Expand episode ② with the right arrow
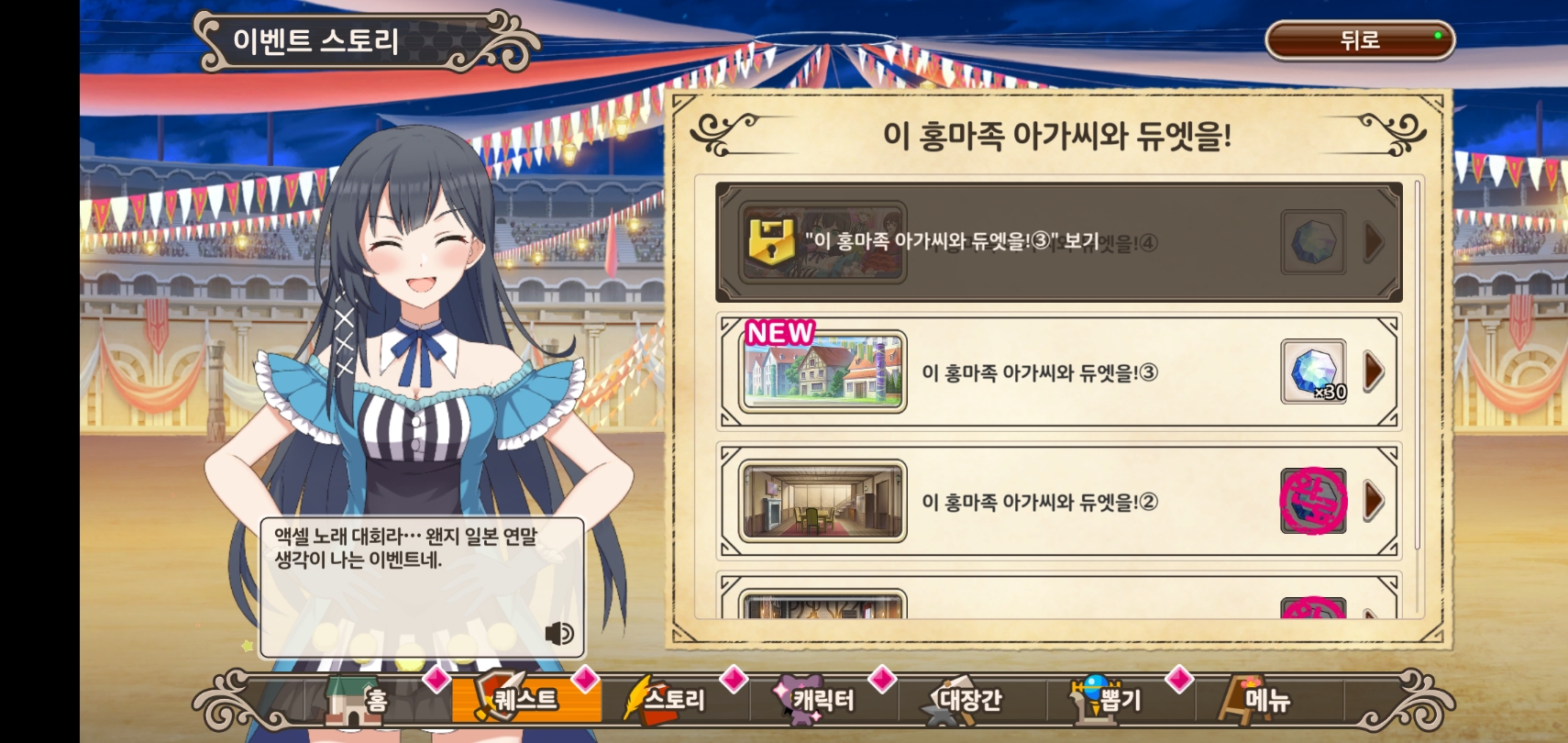Image resolution: width=1568 pixels, height=743 pixels. [1374, 501]
